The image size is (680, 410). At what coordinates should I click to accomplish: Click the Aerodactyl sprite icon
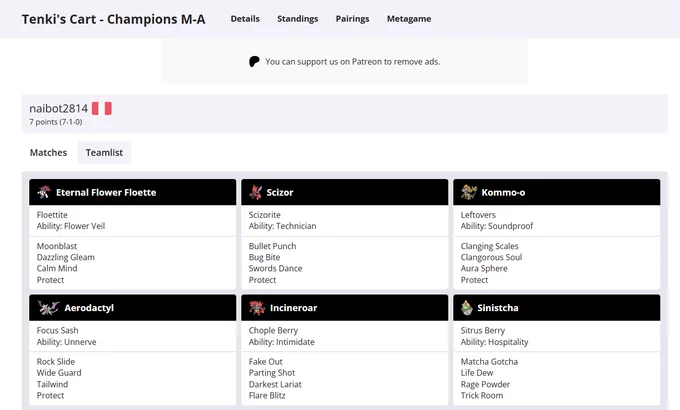(x=48, y=308)
